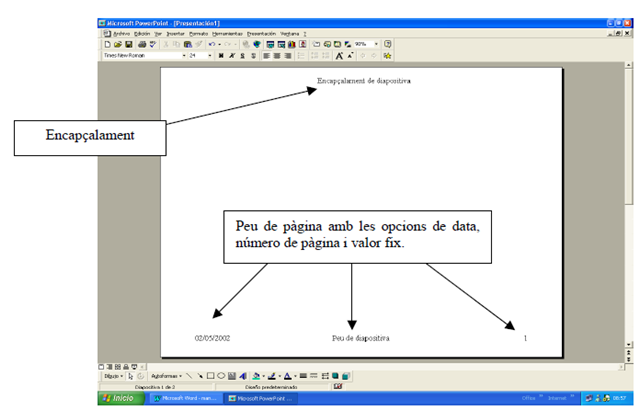This screenshot has width=642, height=414.
Task: Expand the font size 24 dropdown
Action: tap(210, 56)
